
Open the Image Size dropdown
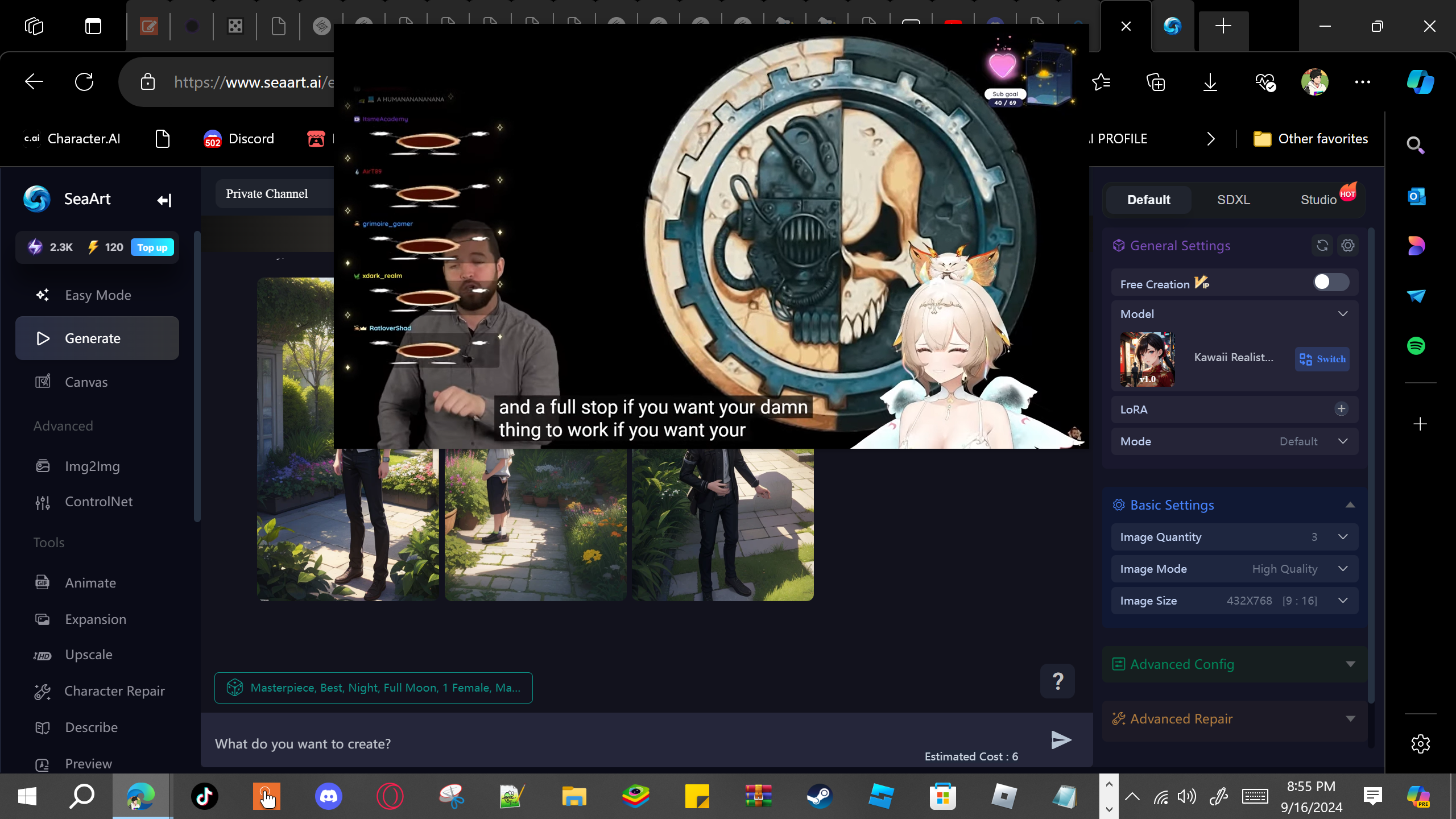coord(1235,601)
